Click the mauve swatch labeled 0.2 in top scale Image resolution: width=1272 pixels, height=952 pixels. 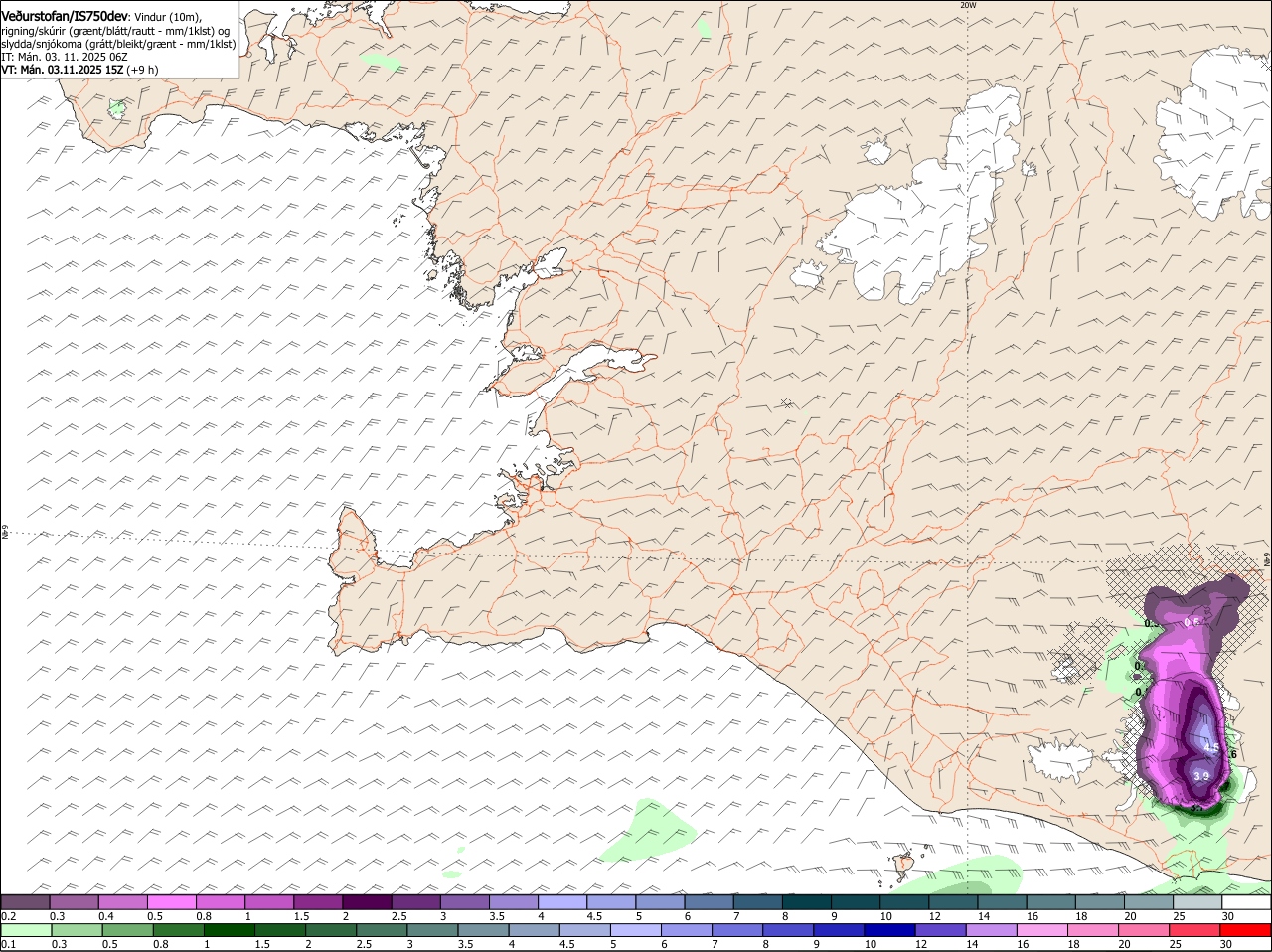coord(25,901)
